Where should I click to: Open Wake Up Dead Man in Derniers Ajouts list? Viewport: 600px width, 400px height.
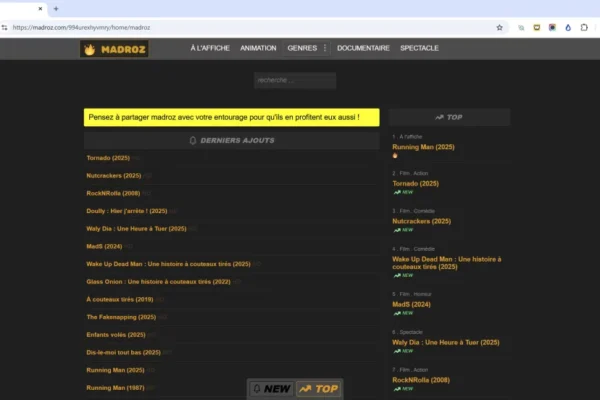point(168,264)
